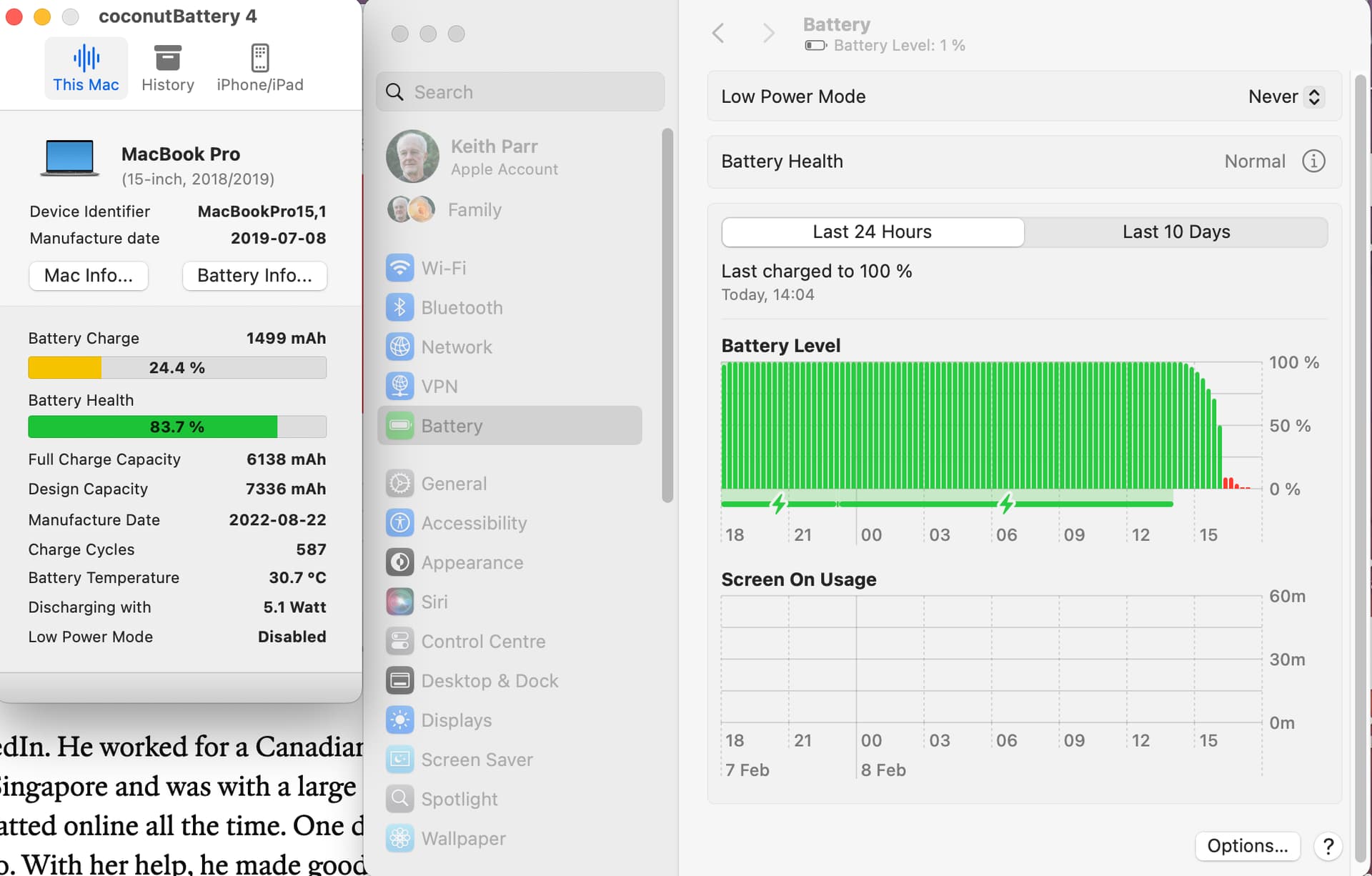Click the Screen On Usage chart
Screen dimensions: 1372x876
point(991,660)
